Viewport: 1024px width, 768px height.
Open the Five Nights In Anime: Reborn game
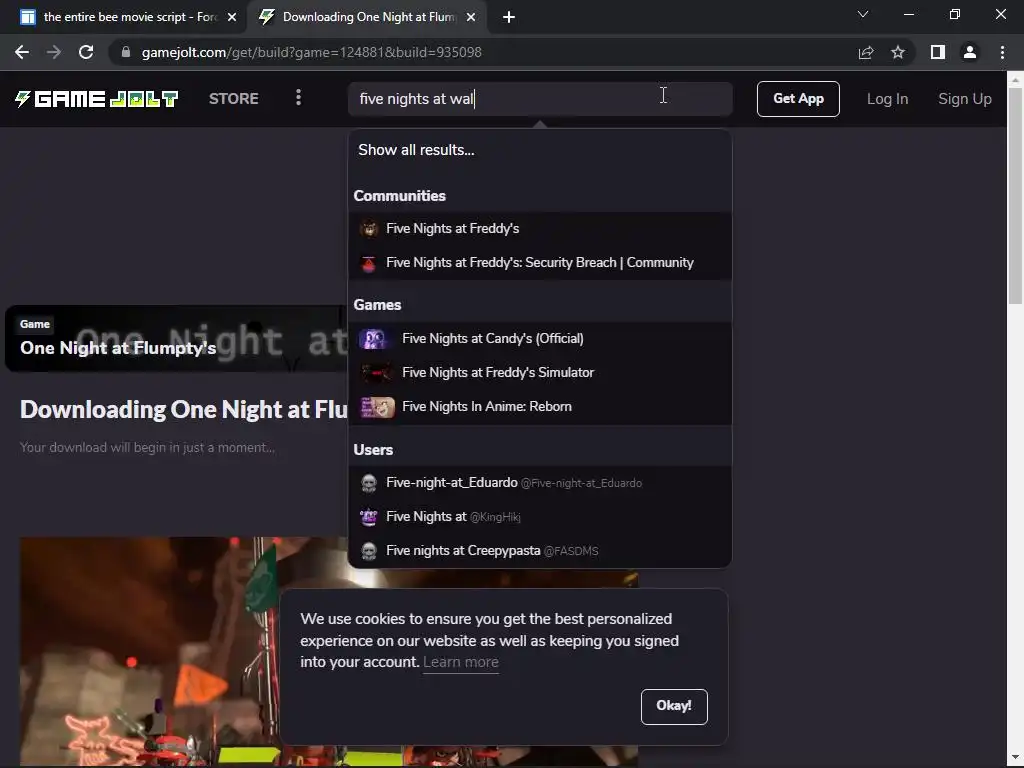(x=539, y=406)
